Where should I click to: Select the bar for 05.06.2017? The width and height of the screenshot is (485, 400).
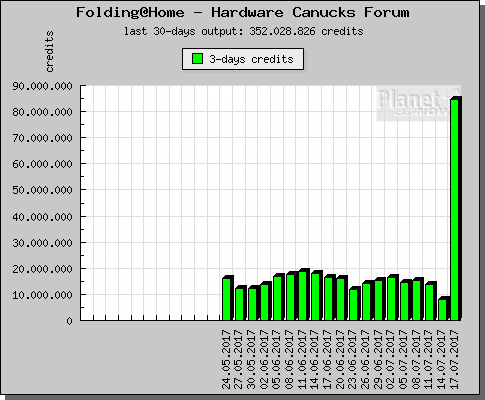278,297
